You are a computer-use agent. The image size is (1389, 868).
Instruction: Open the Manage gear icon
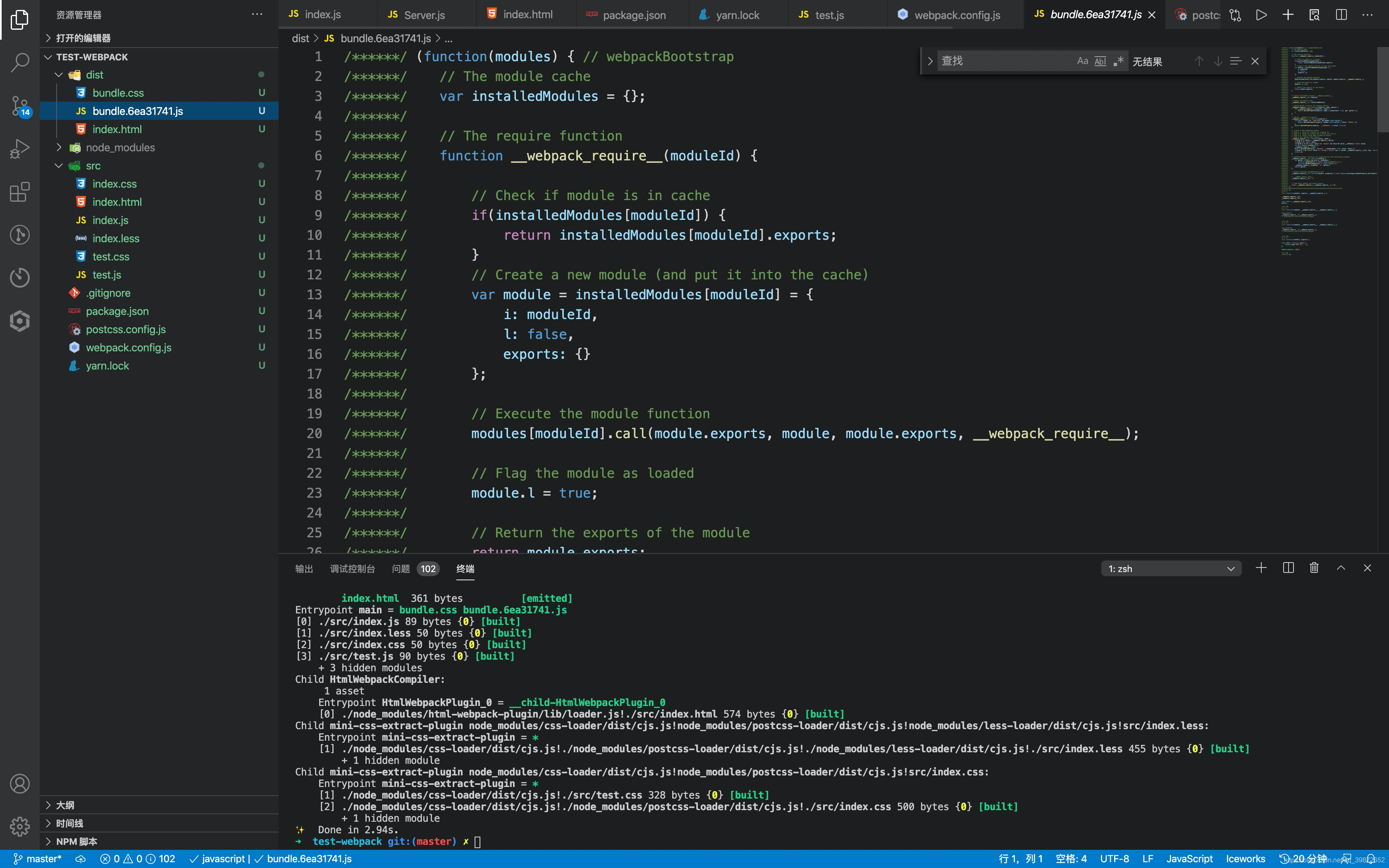[x=19, y=827]
